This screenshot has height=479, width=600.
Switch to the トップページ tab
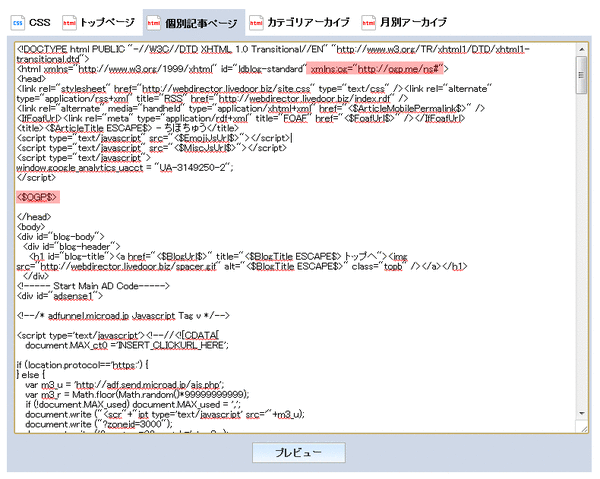99,23
